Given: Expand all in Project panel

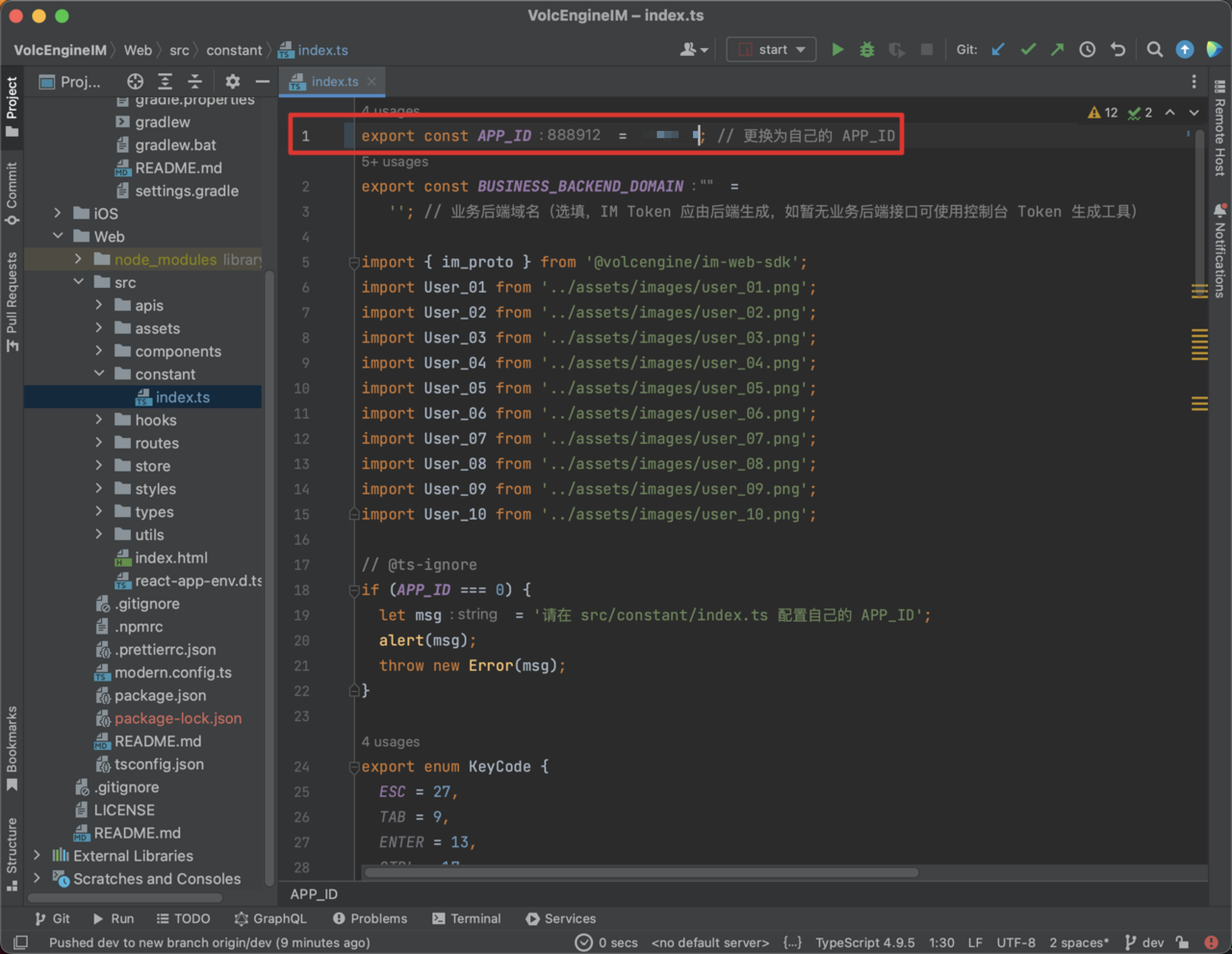Looking at the screenshot, I should coord(165,82).
